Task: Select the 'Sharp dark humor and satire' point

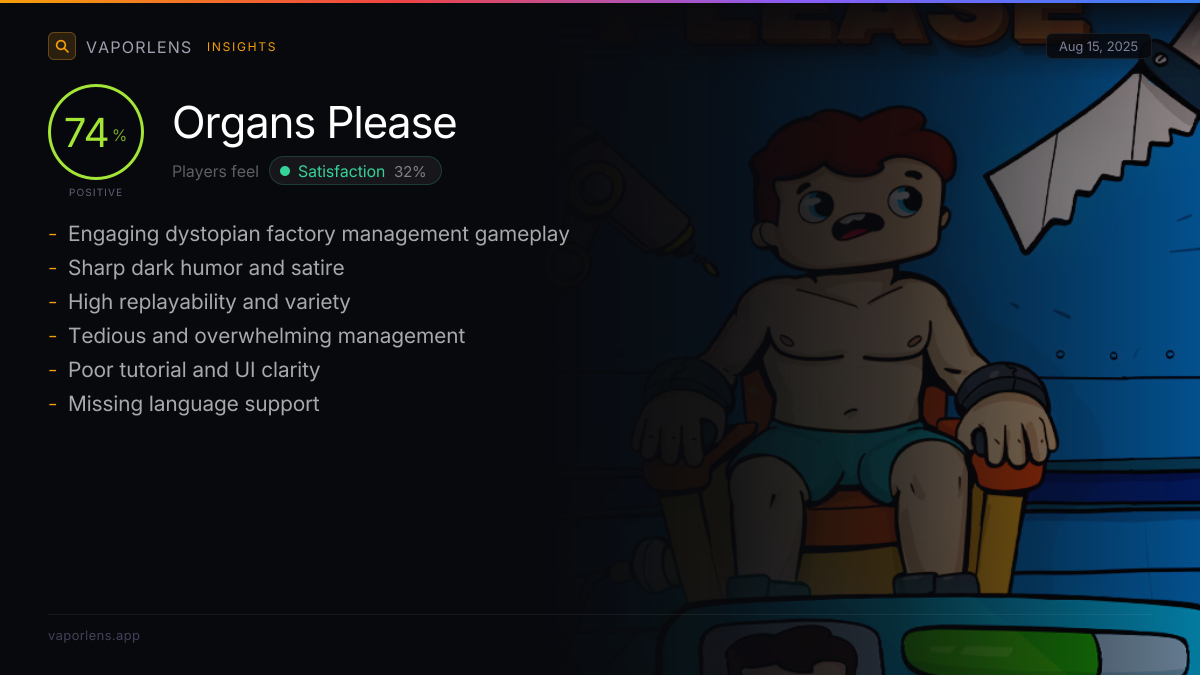Action: coord(206,268)
